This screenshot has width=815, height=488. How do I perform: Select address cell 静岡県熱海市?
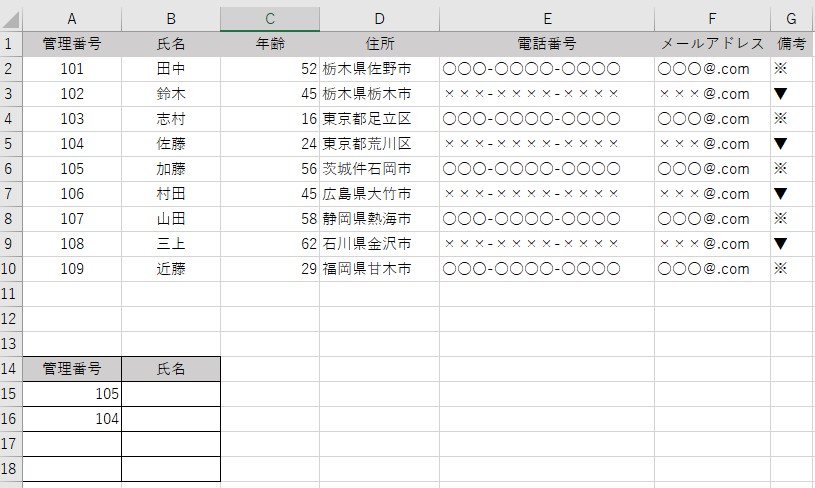point(379,219)
